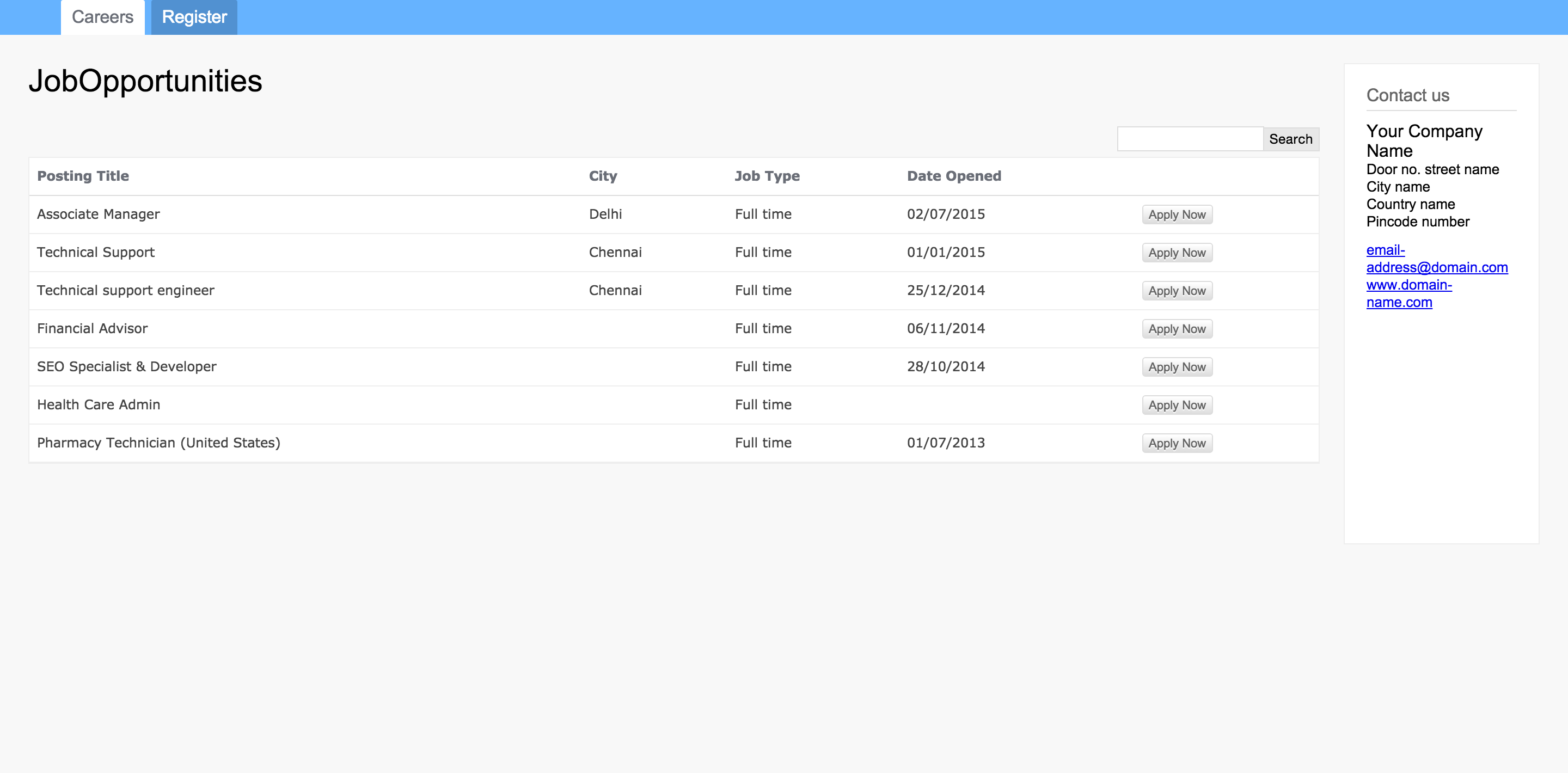The height and width of the screenshot is (773, 1568).
Task: Click the Door no. street name line
Action: pos(1432,169)
